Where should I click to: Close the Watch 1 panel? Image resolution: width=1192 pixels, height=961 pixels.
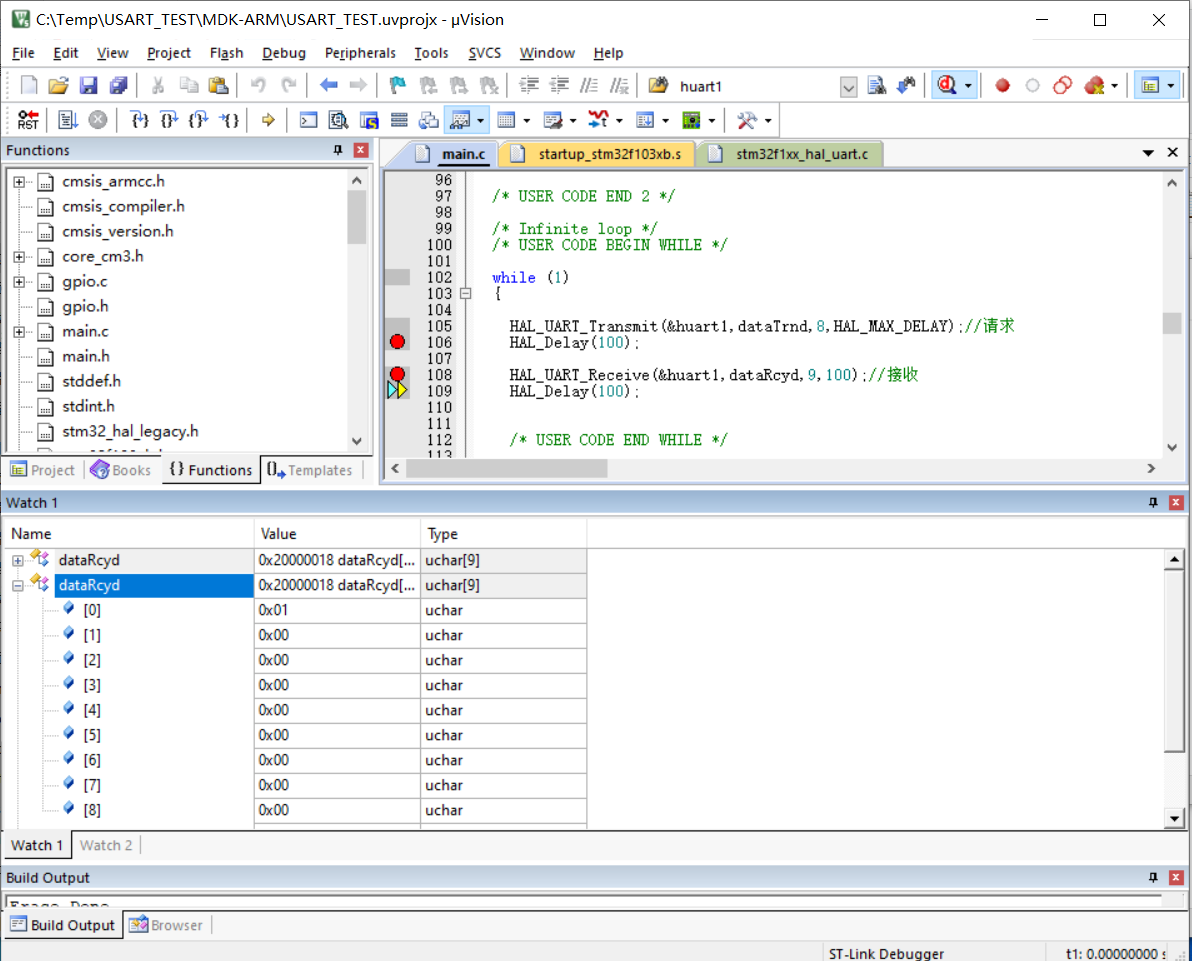coord(1176,503)
